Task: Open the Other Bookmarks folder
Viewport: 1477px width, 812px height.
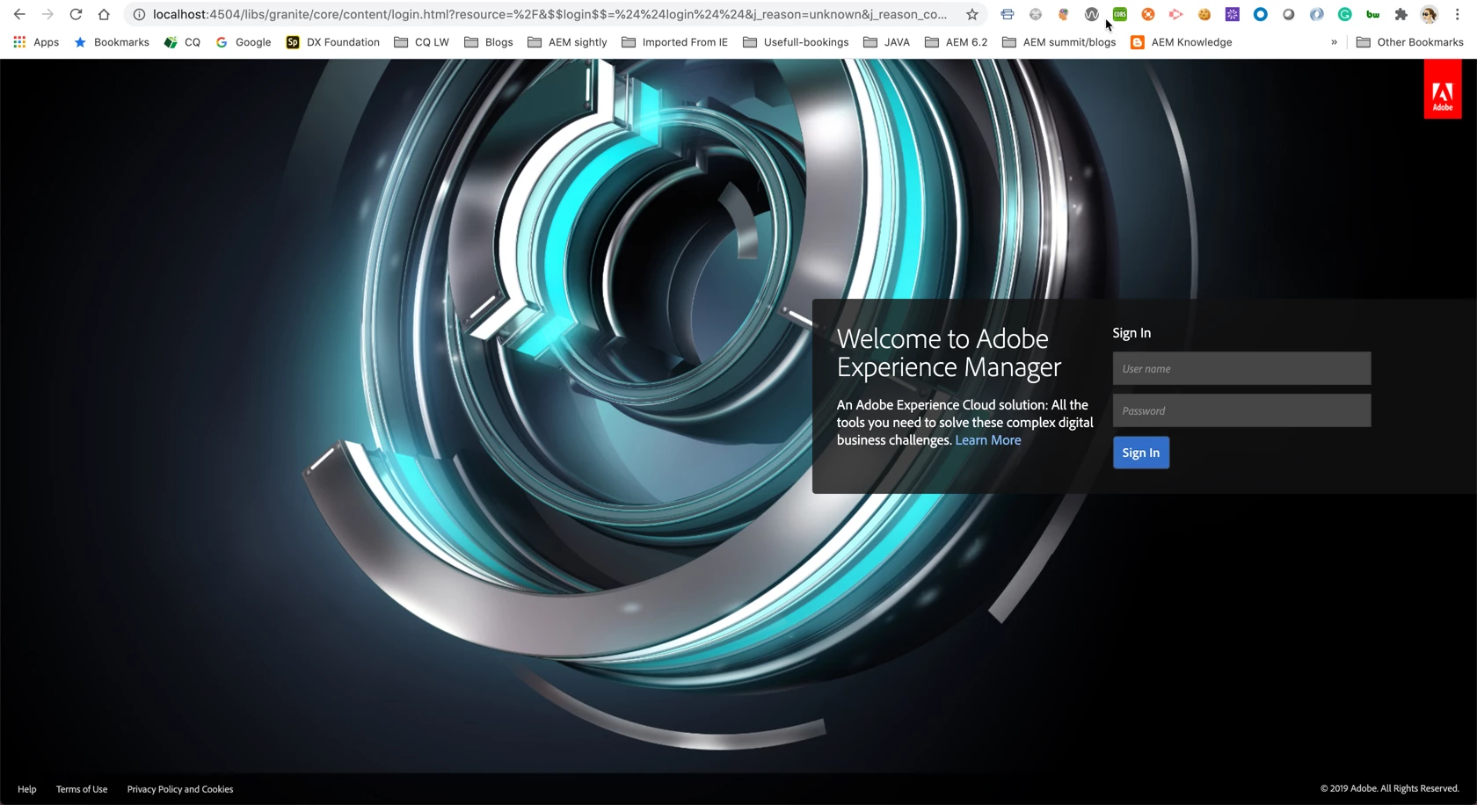Action: click(x=1410, y=42)
